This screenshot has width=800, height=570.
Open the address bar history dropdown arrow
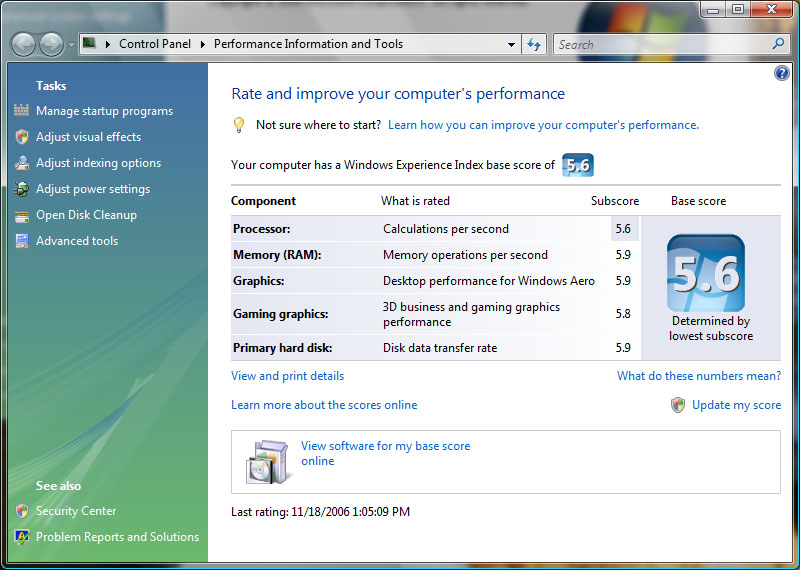click(511, 44)
